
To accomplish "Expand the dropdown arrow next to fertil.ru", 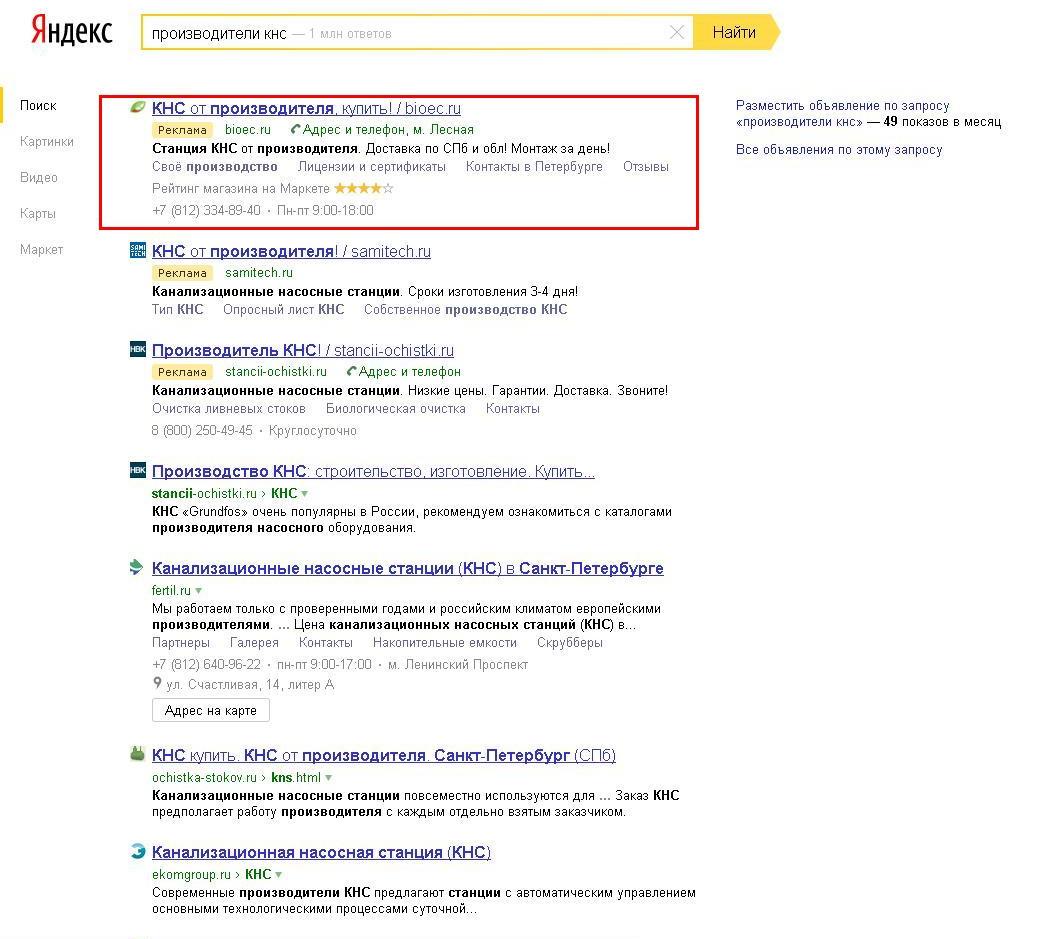I will point(198,590).
